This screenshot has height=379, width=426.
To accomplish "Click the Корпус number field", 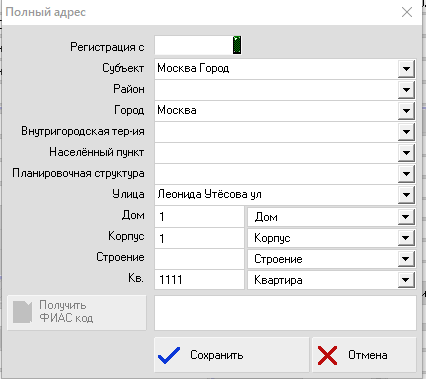I will [x=199, y=238].
